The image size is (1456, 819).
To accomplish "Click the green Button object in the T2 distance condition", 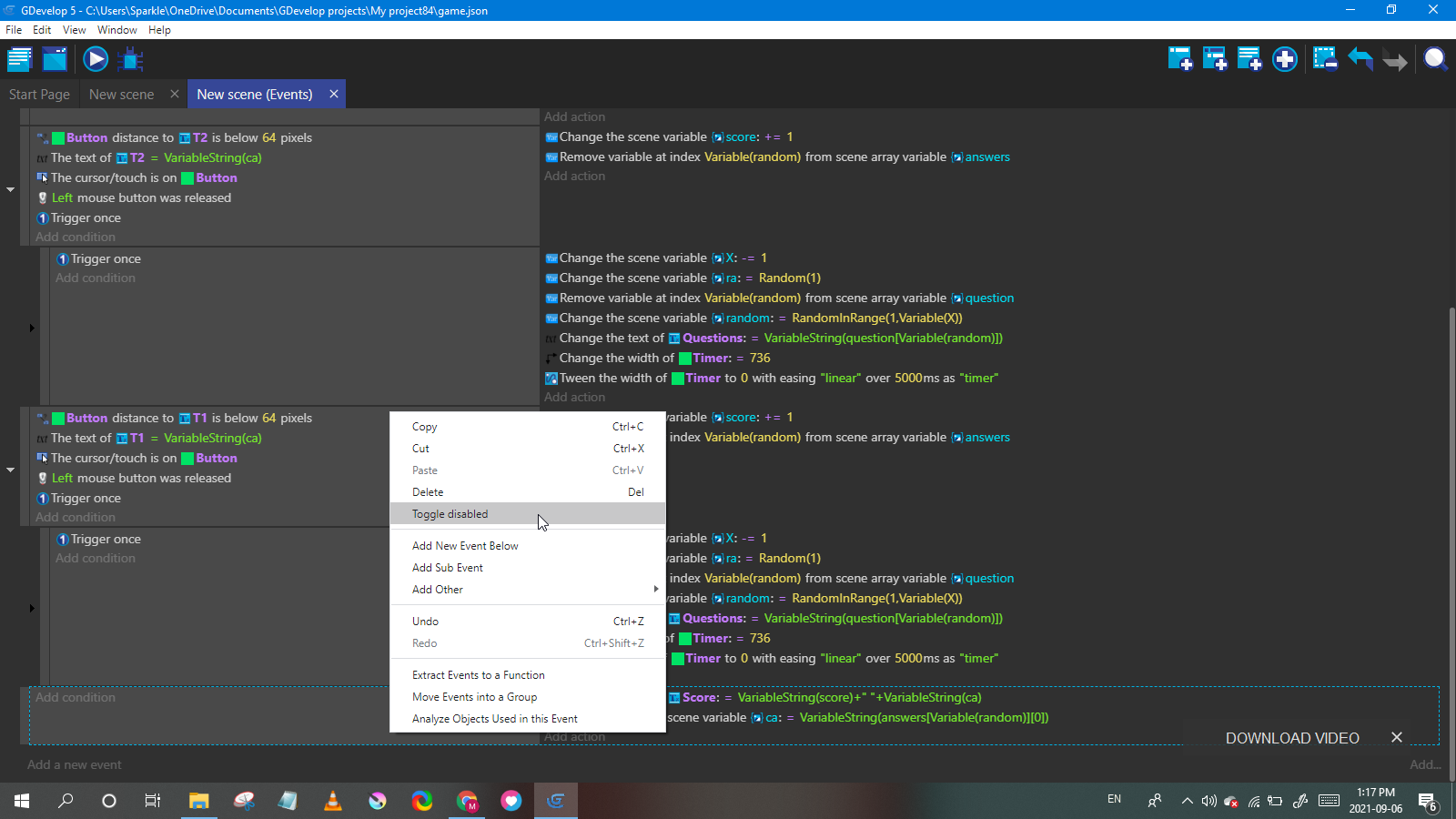I will click(x=80, y=137).
